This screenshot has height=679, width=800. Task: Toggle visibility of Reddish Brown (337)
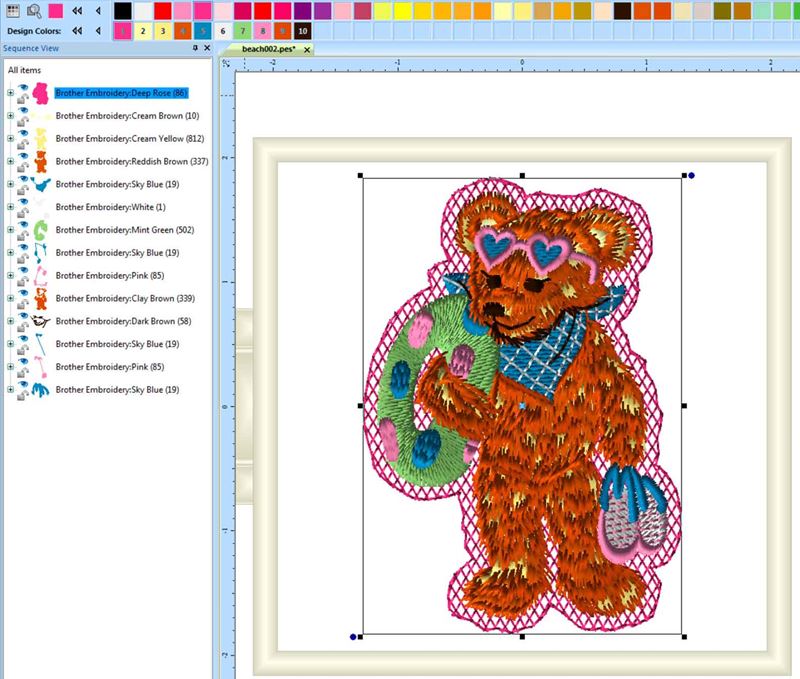click(x=23, y=156)
